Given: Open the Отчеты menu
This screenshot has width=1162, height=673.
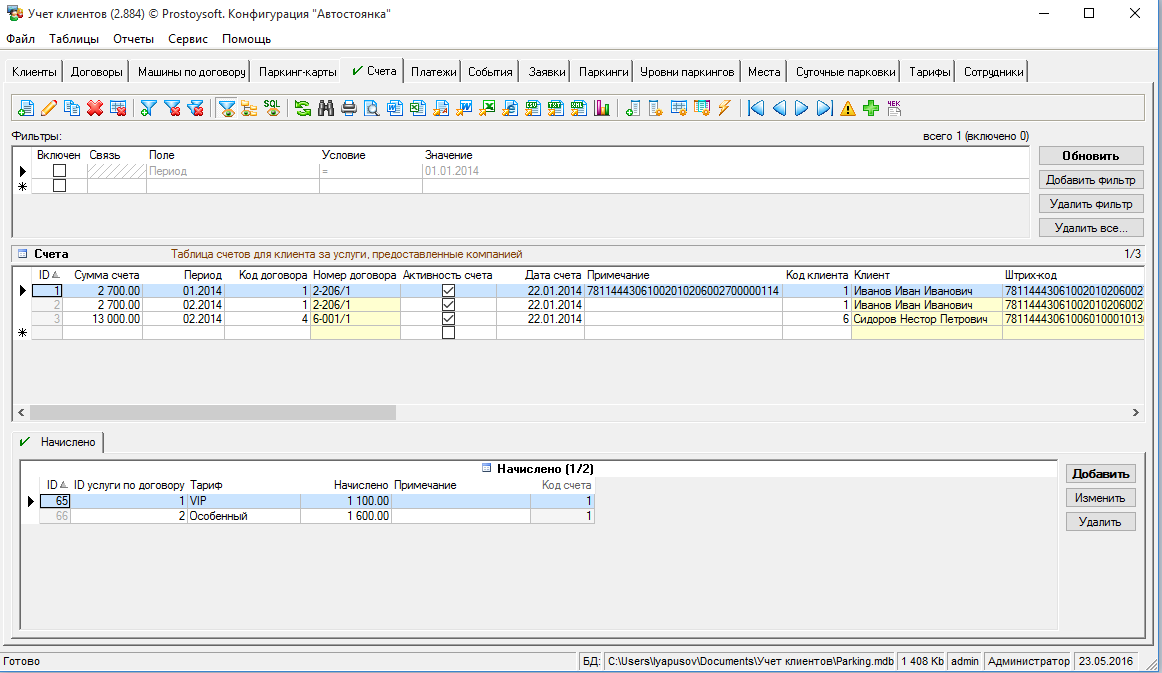Looking at the screenshot, I should (133, 39).
